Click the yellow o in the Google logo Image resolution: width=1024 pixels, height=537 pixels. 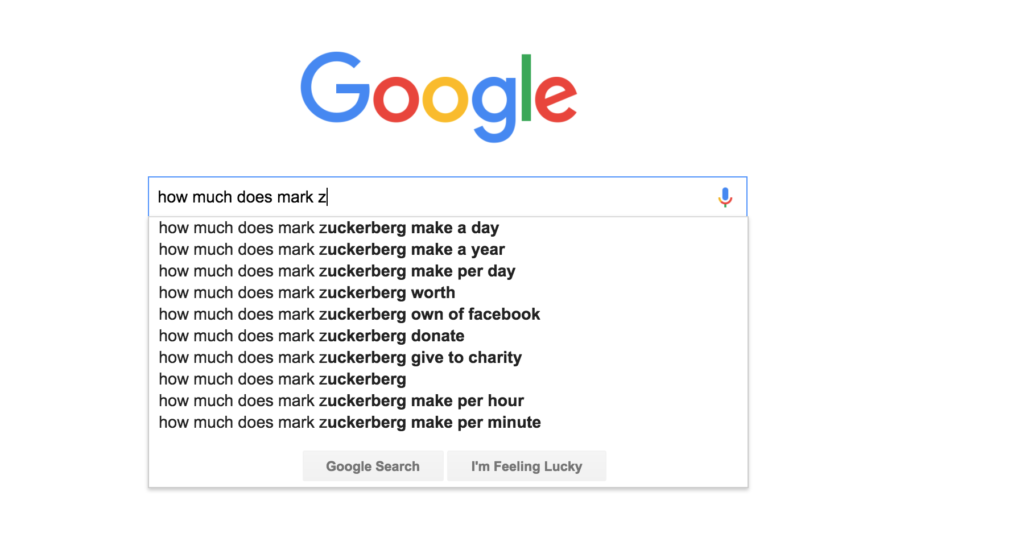[x=446, y=97]
